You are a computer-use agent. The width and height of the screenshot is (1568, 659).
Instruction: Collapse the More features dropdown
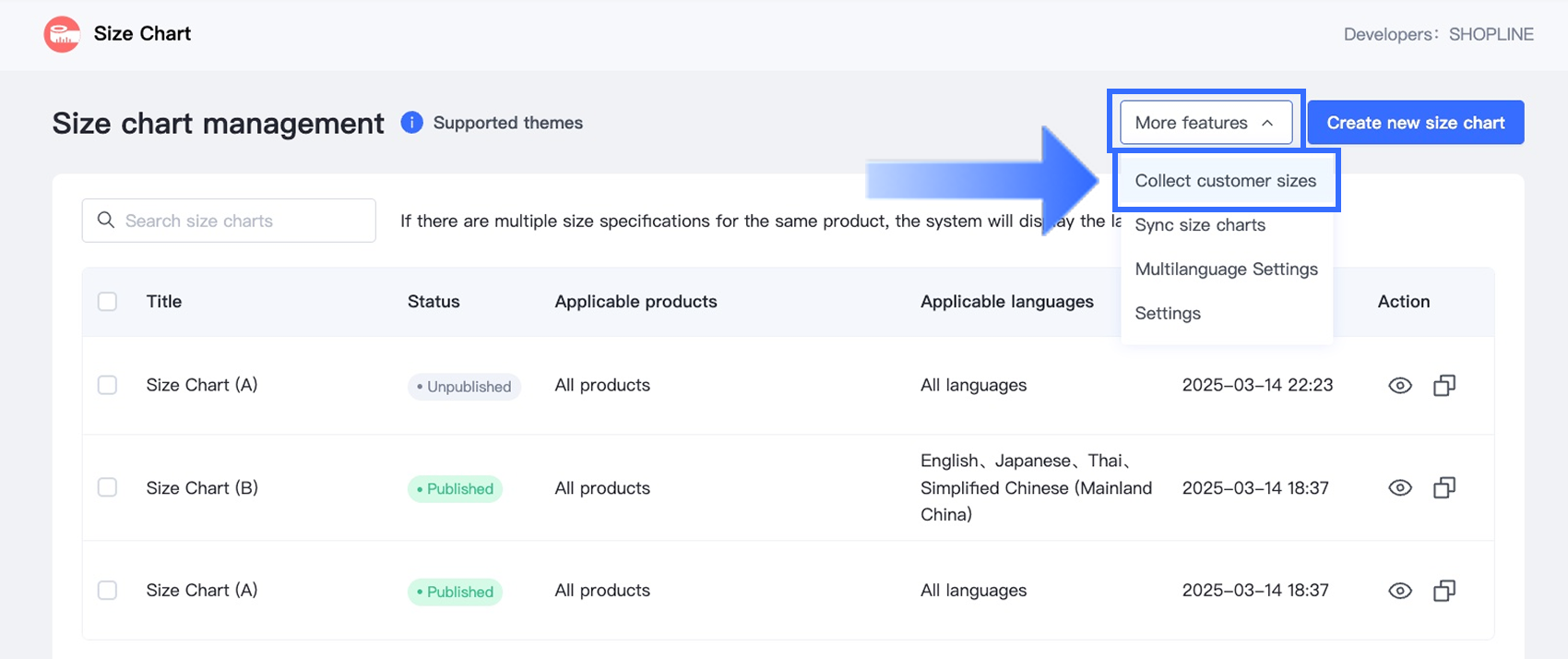(1206, 123)
